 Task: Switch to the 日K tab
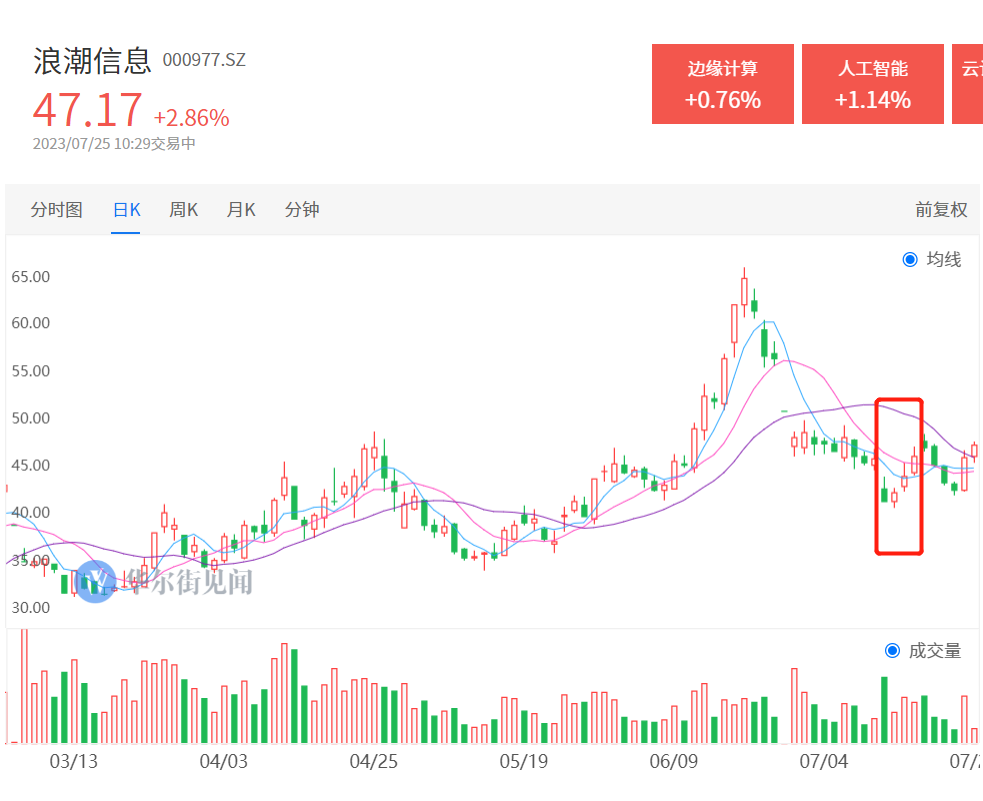point(126,209)
